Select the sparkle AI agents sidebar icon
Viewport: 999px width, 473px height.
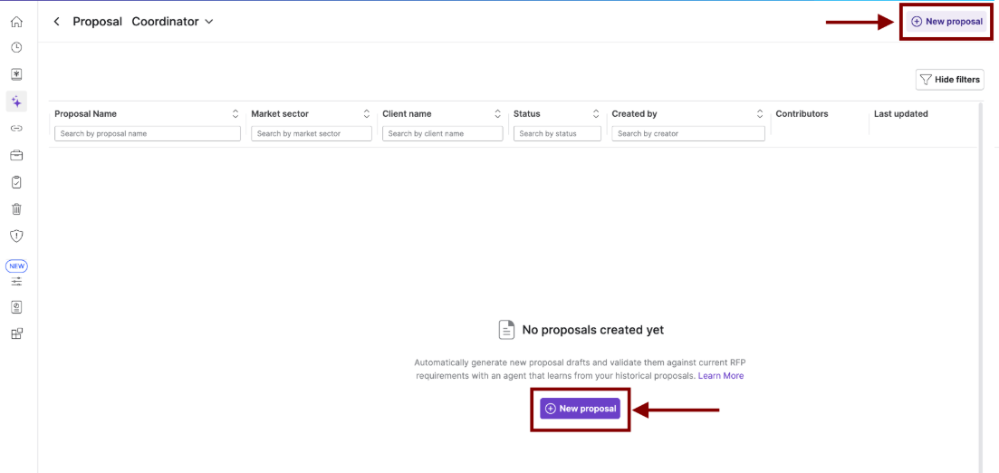17,101
